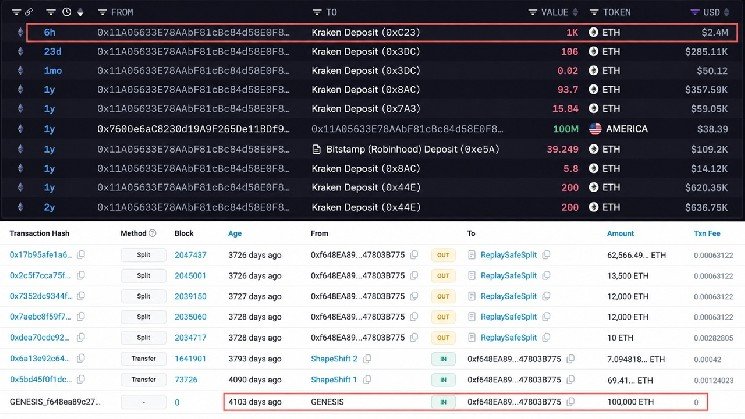This screenshot has height=419, width=745.
Task: Click the clock icon in the table header
Action: (x=67, y=12)
